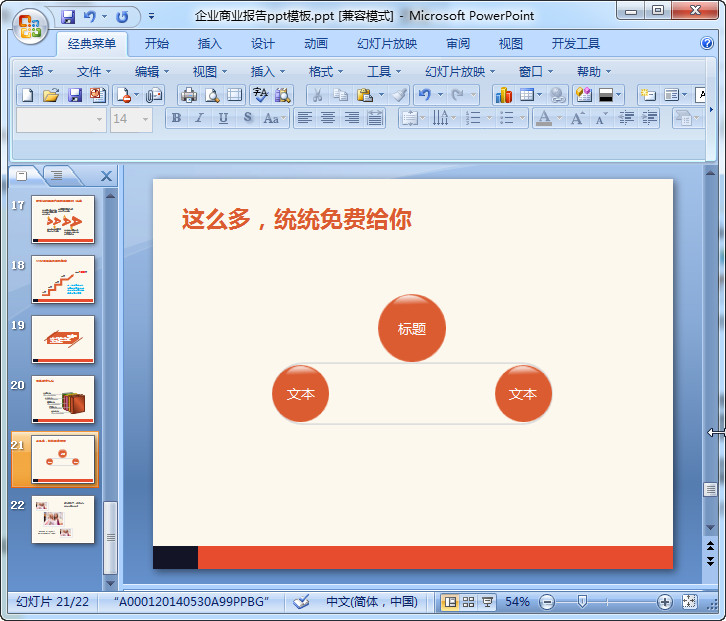
Task: Click the 标题 circle on slide
Action: [x=412, y=328]
